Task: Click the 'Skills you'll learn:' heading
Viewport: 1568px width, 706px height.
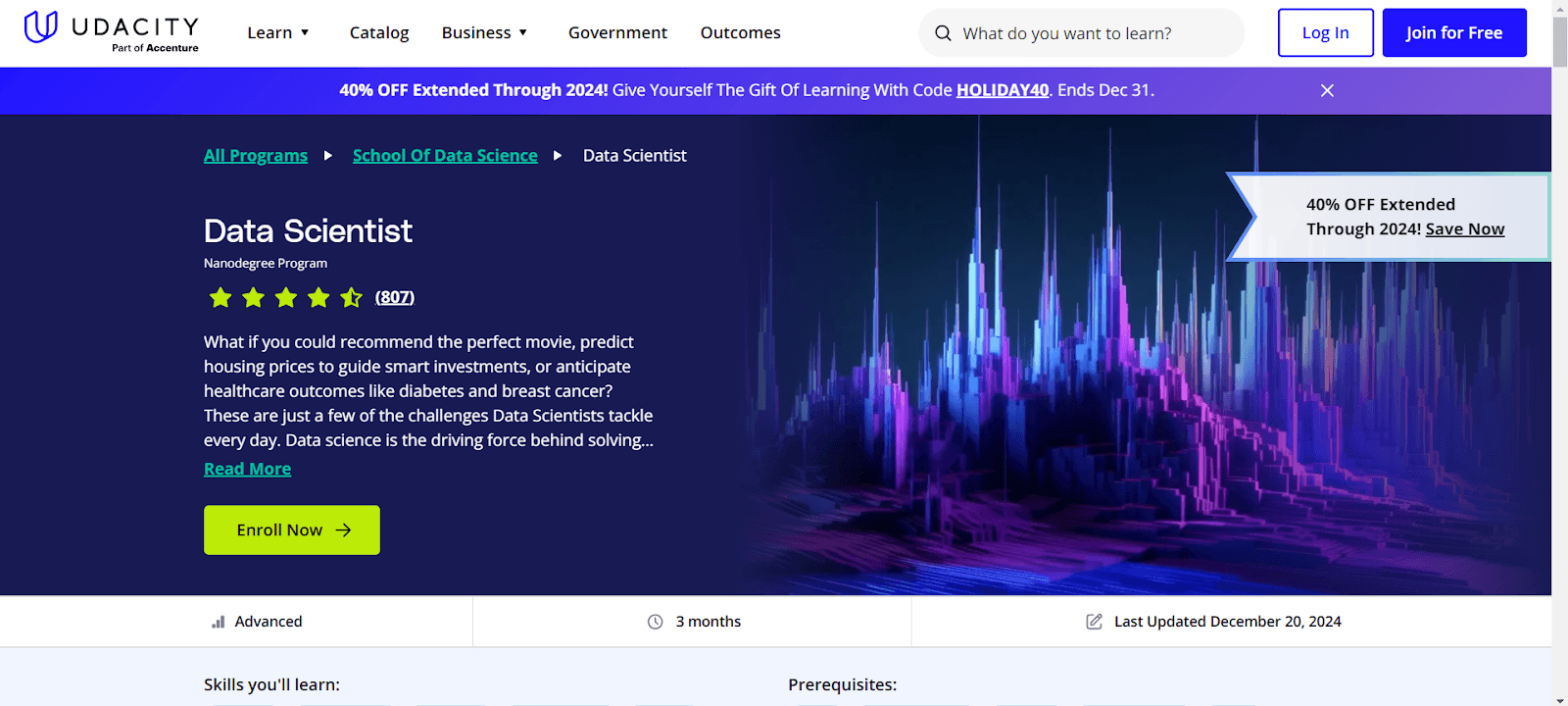Action: (271, 685)
